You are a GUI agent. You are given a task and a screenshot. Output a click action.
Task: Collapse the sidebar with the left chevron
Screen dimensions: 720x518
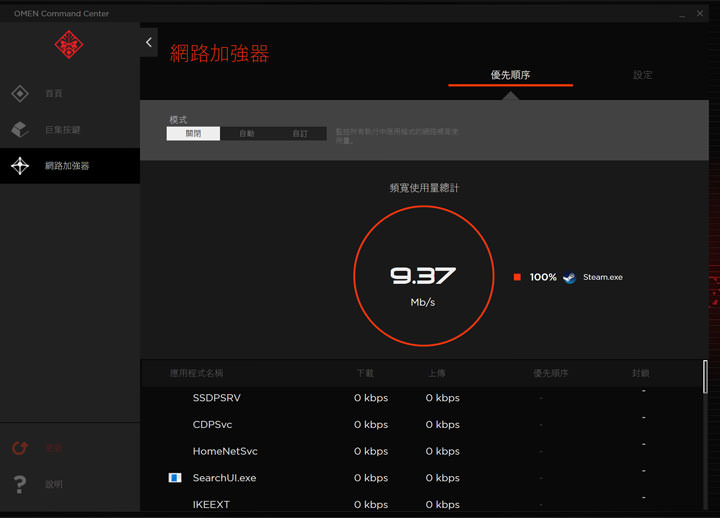click(x=149, y=42)
